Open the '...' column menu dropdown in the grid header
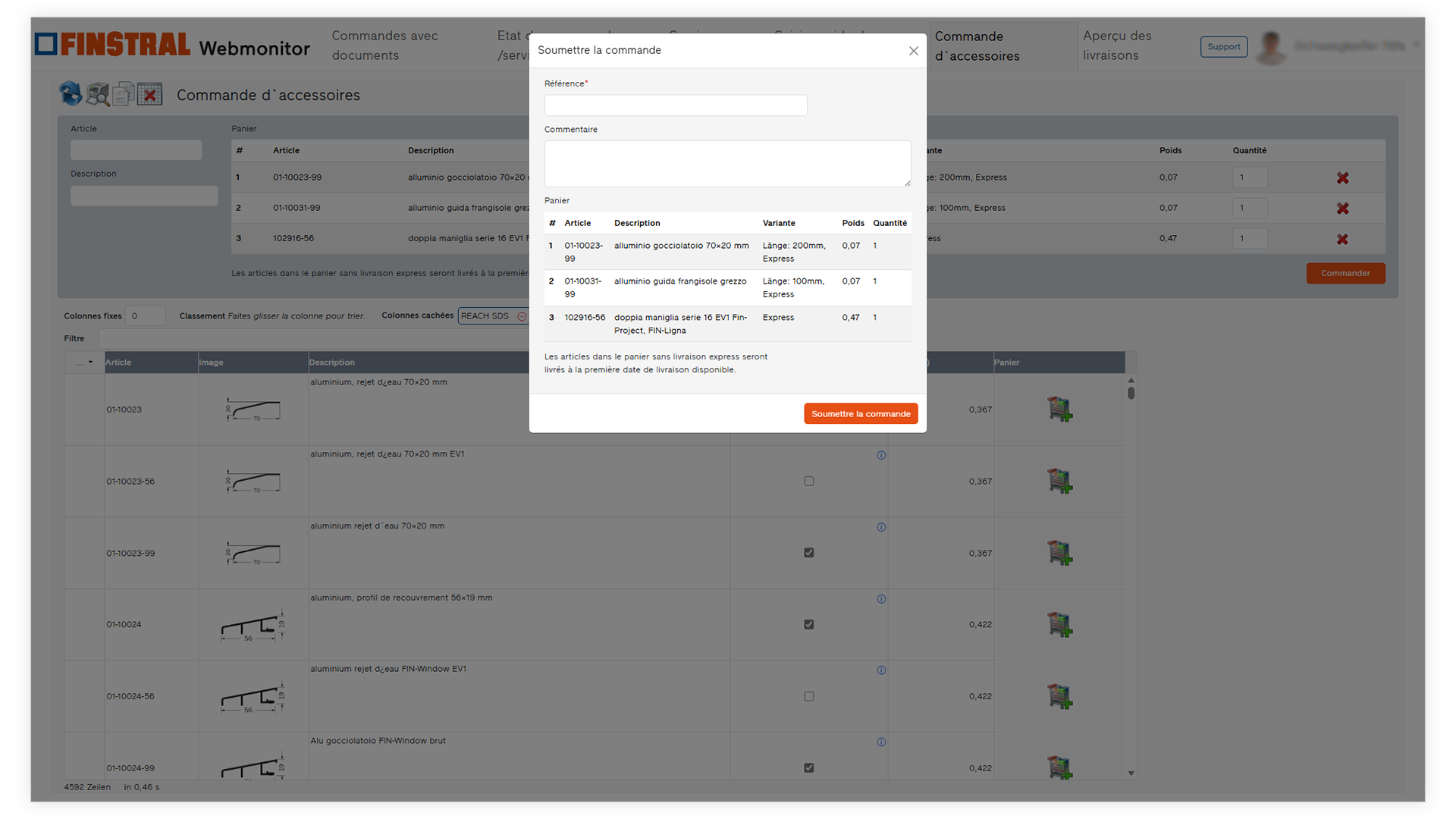The height and width of the screenshot is (819, 1456). (x=84, y=362)
